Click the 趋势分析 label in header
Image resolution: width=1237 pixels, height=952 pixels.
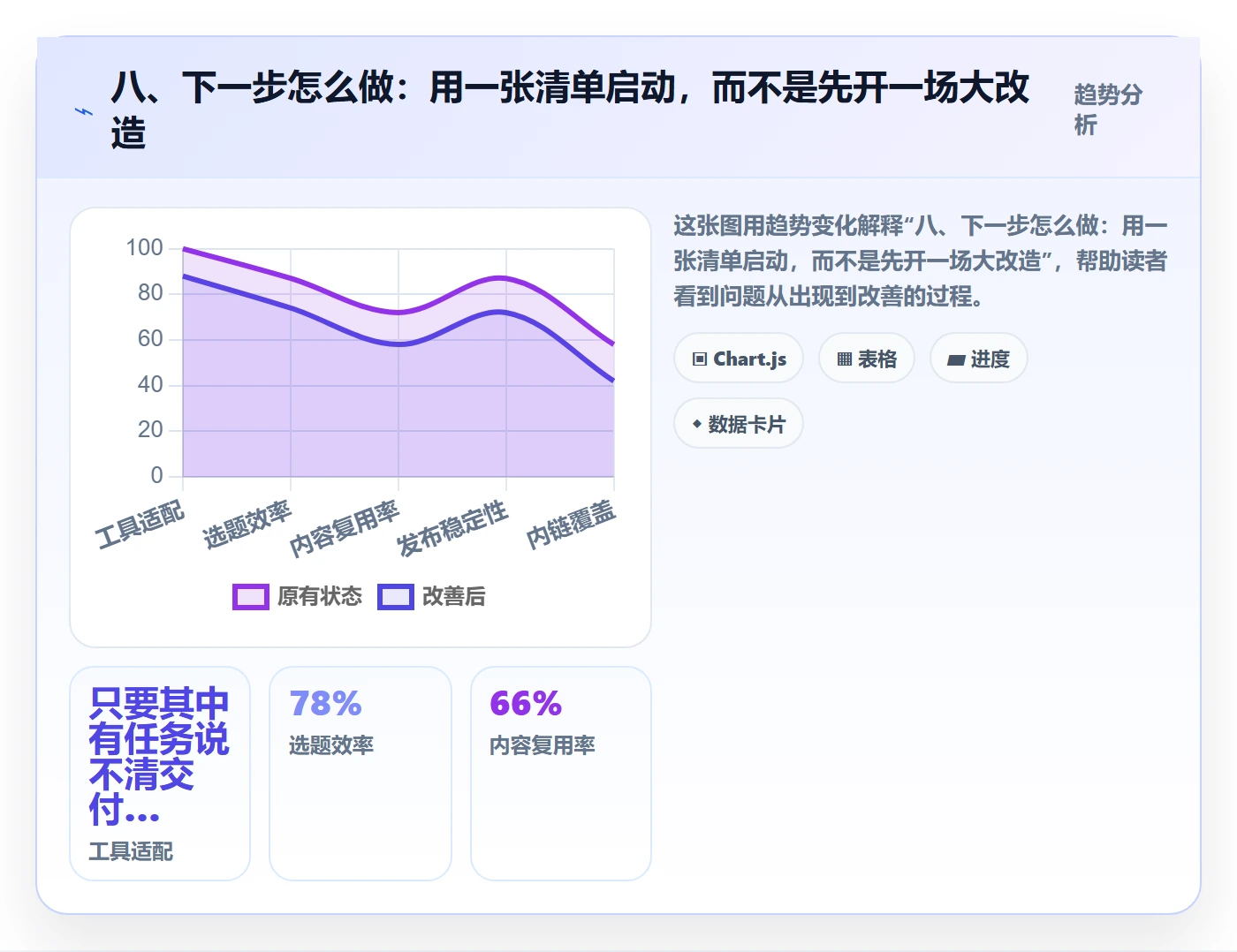[x=1108, y=110]
